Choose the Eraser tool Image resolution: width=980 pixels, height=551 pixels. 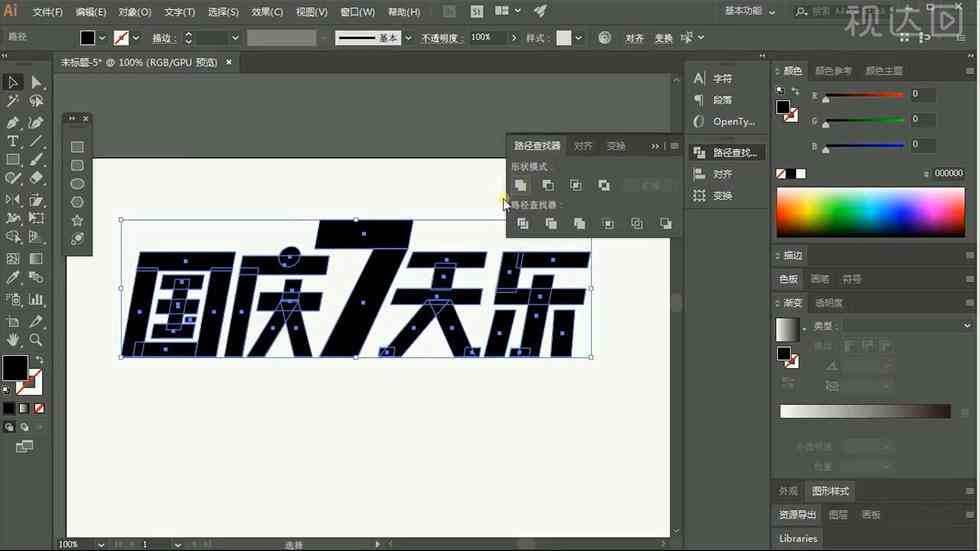point(36,178)
